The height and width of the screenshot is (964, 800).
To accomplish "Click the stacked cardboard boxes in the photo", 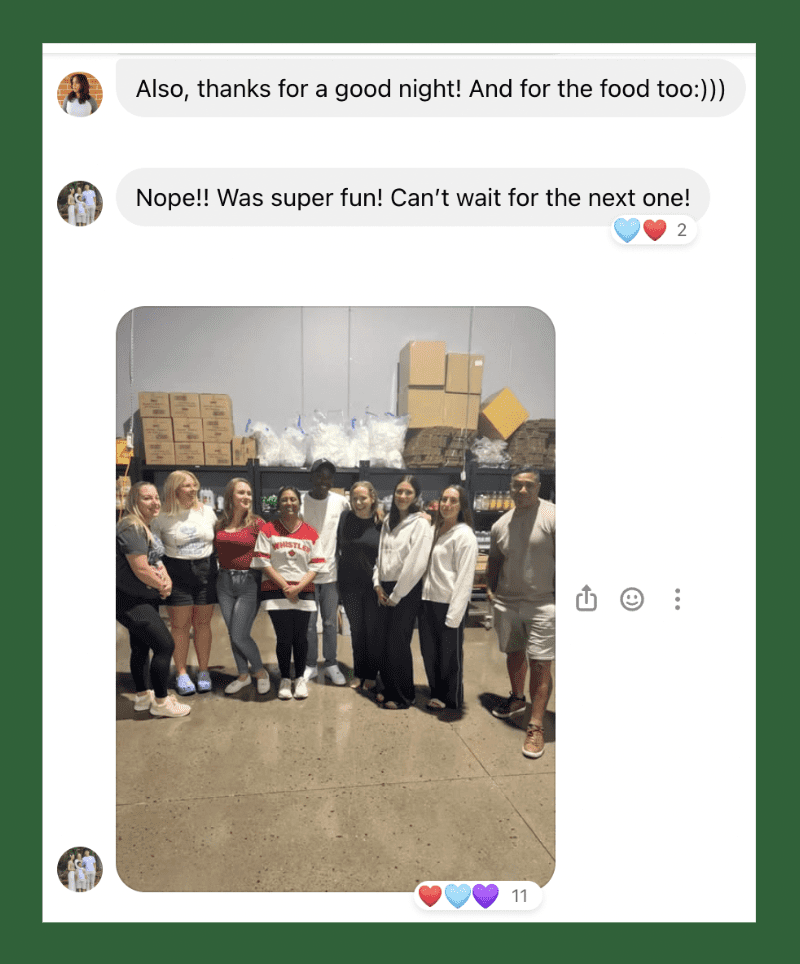I will tap(184, 429).
